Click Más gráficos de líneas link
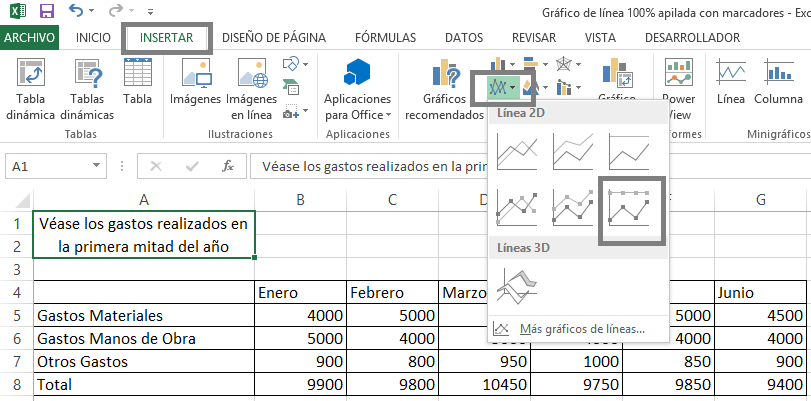Viewport: 811px width, 401px height. 580,328
